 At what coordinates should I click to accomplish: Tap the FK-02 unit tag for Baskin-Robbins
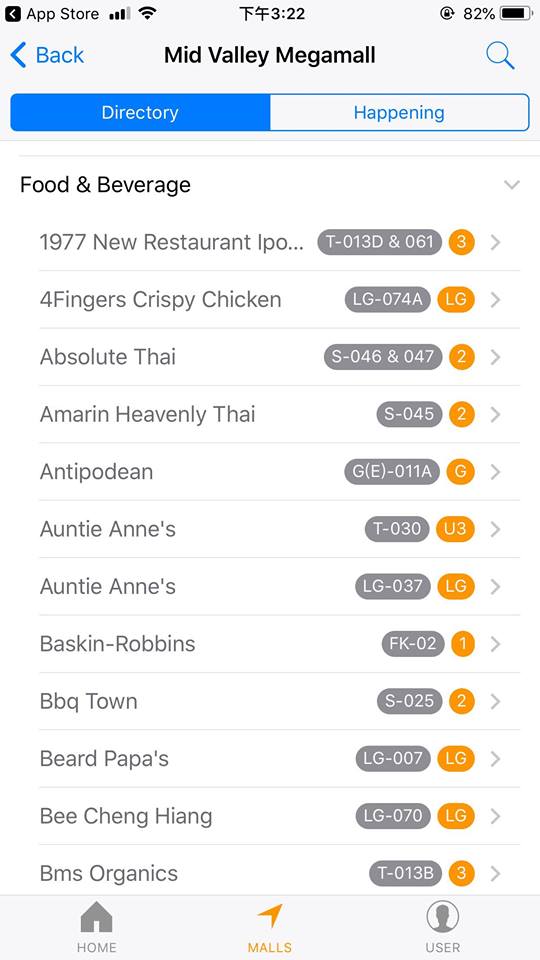click(x=413, y=644)
